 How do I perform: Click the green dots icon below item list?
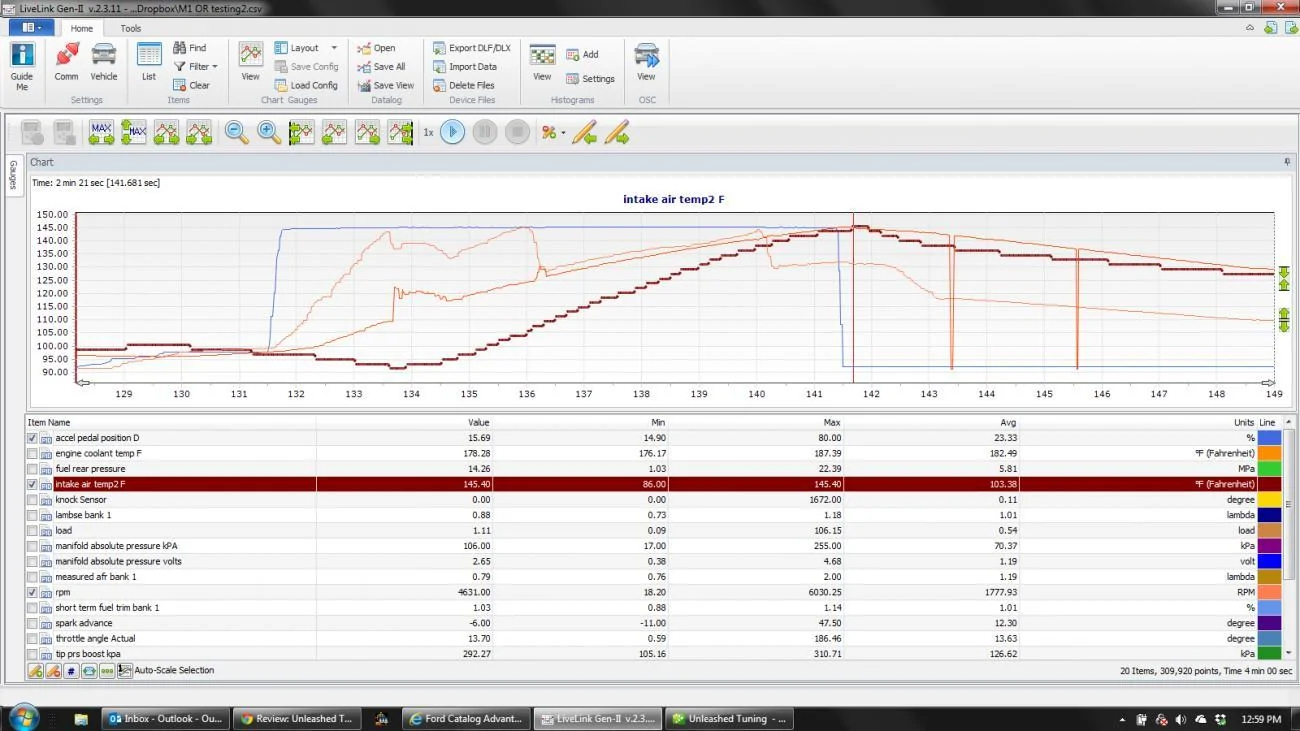107,671
